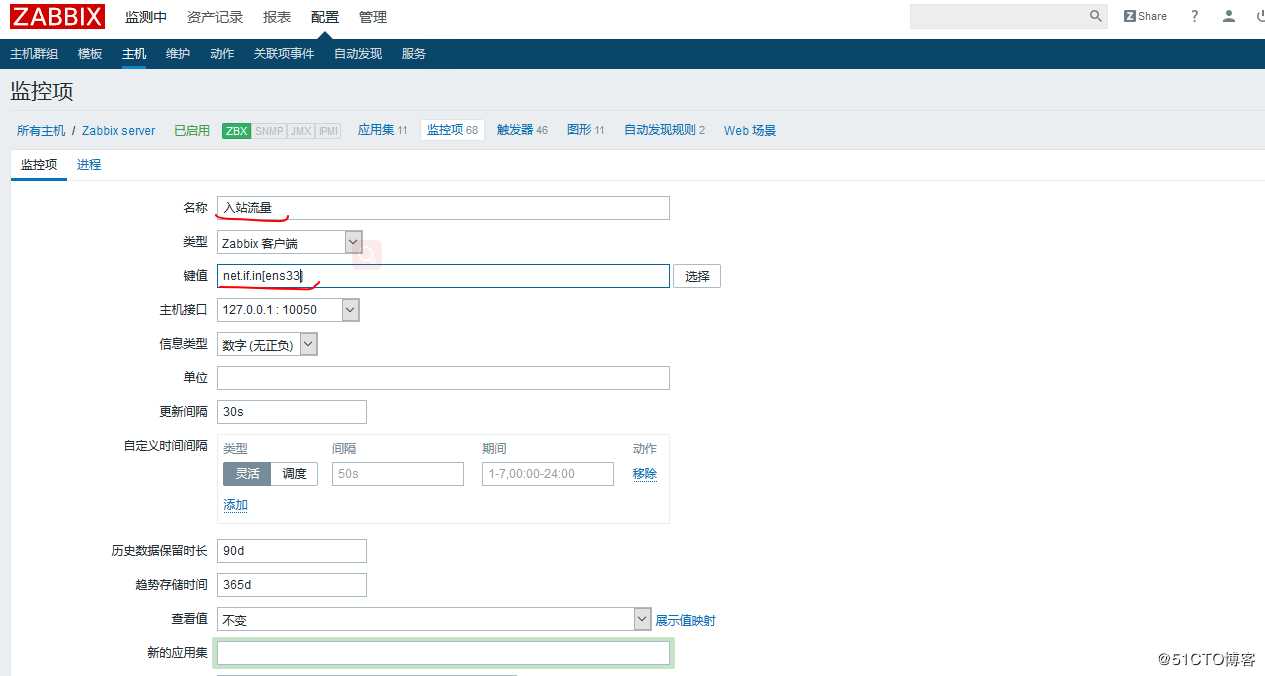
Task: Open Web 场景 link
Action: tap(750, 131)
